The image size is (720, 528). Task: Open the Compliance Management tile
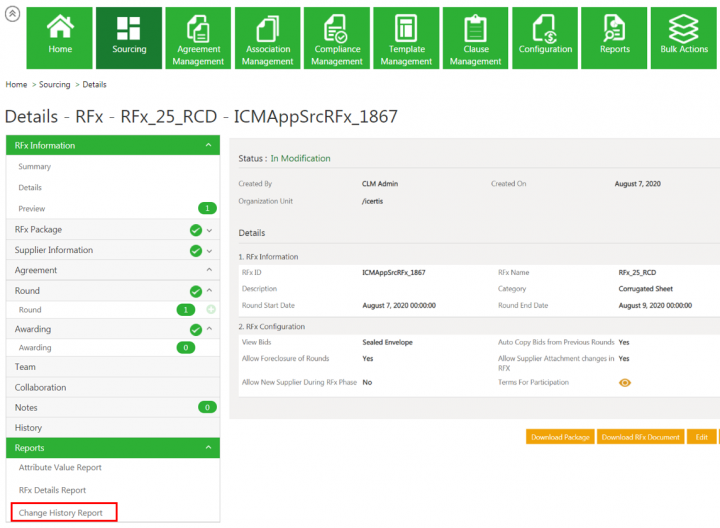coord(337,38)
